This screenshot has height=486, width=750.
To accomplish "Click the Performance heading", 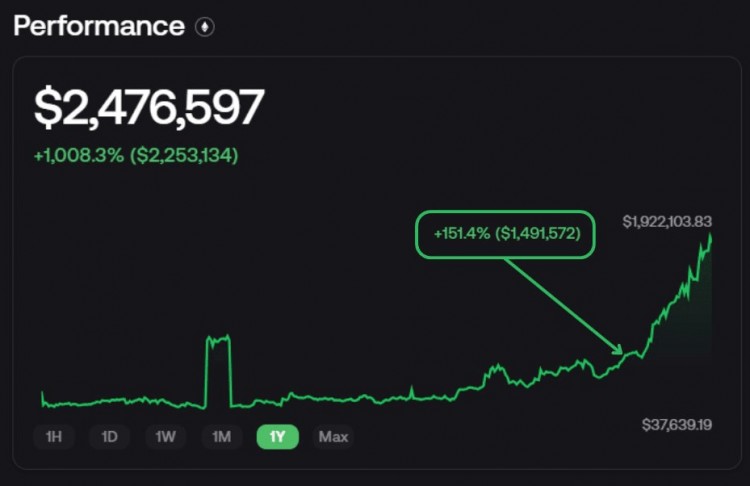I will (x=99, y=26).
